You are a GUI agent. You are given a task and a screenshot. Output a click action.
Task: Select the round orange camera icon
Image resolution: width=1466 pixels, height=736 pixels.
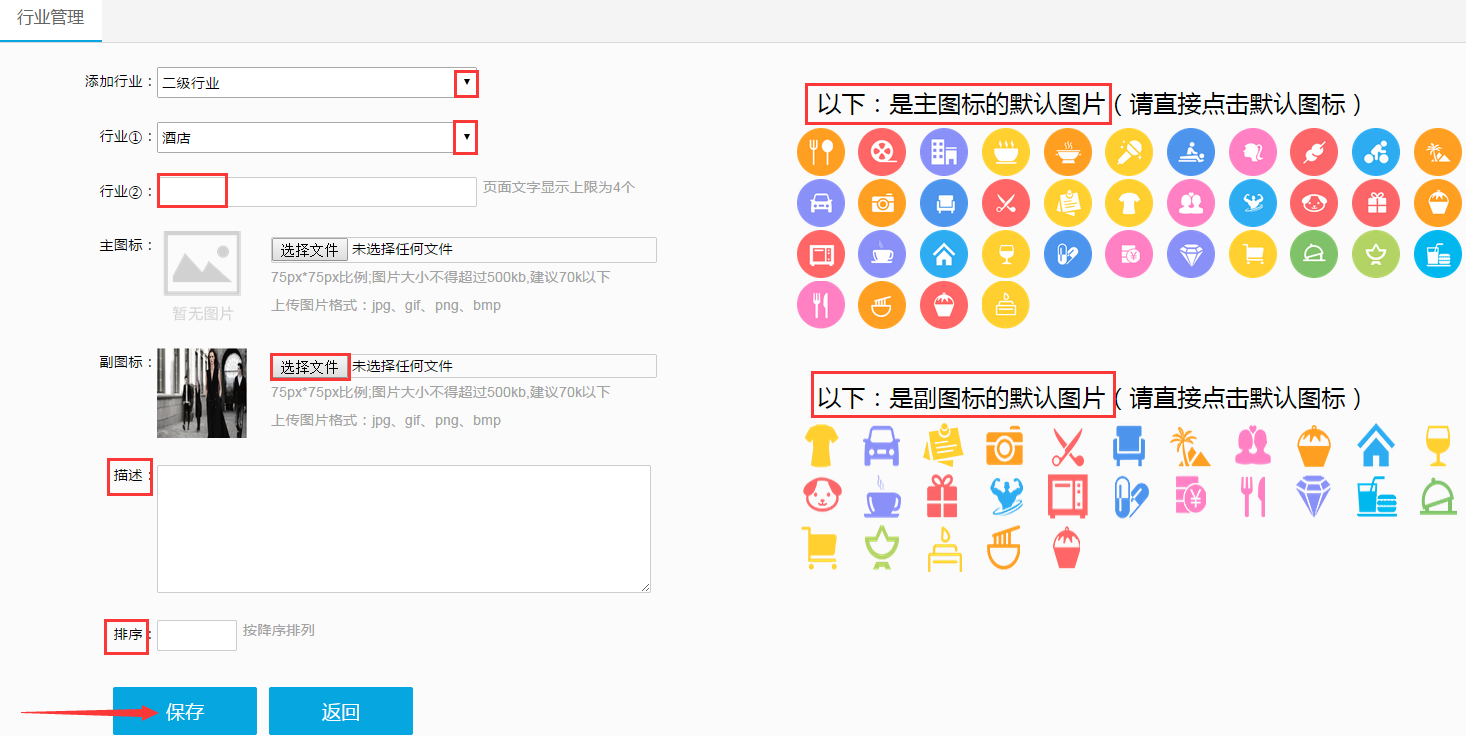(882, 203)
